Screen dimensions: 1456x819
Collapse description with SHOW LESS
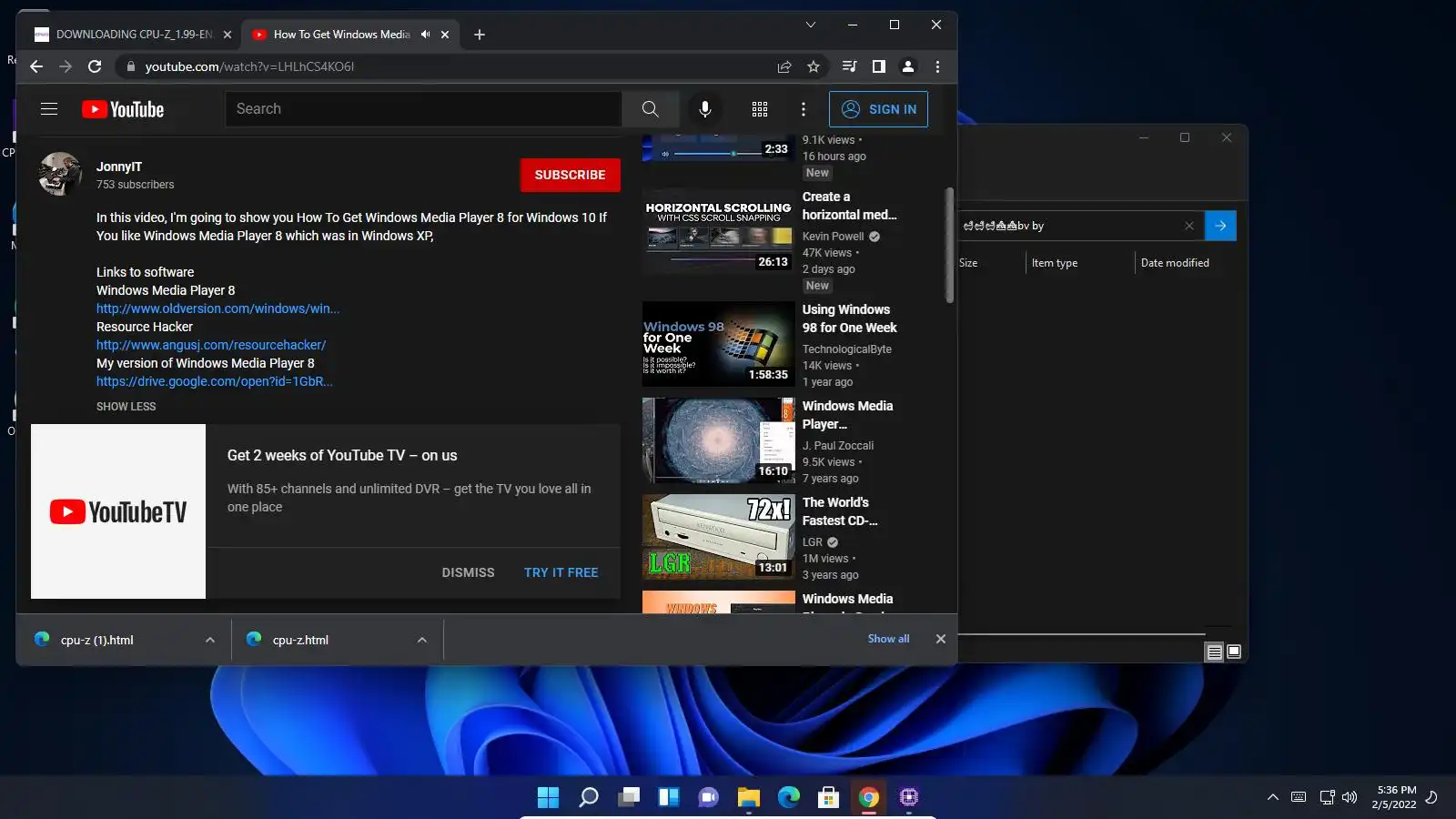126,407
